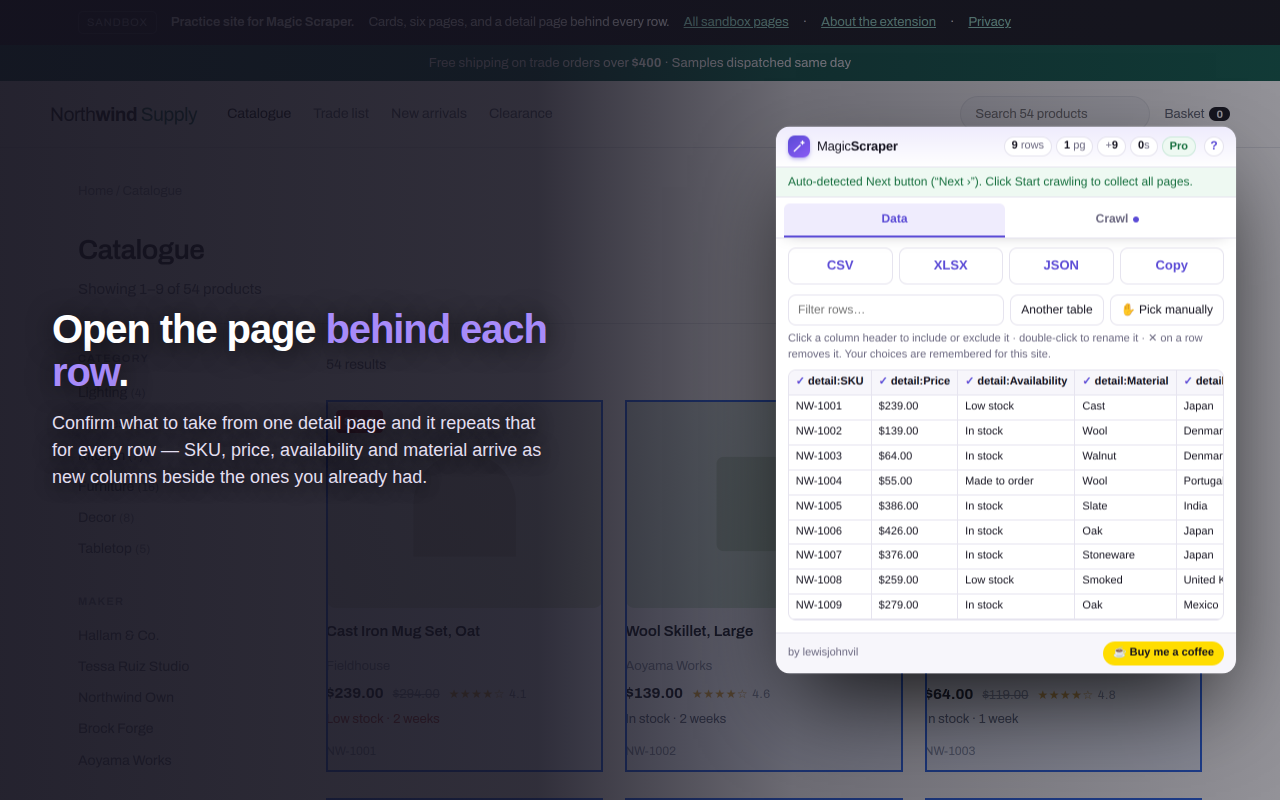Click the $55.00 price cell

pos(914,481)
